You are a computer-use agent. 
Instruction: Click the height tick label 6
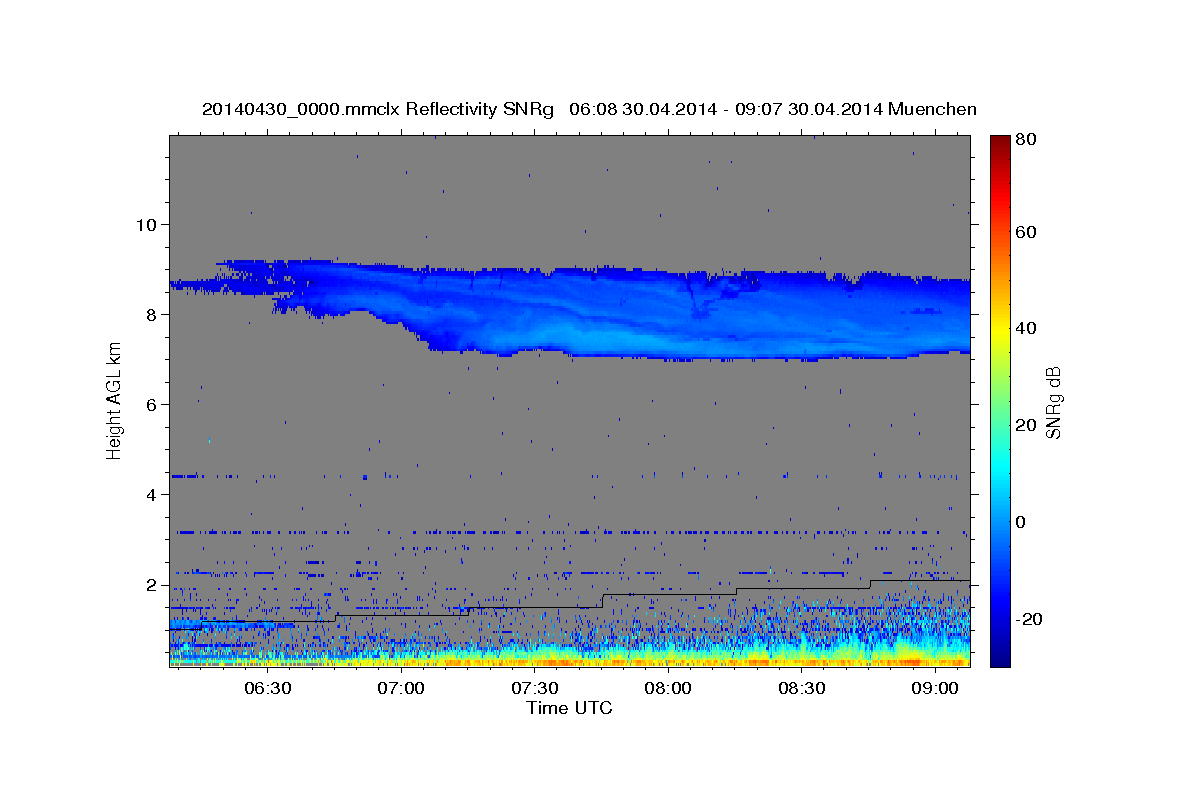pos(150,404)
